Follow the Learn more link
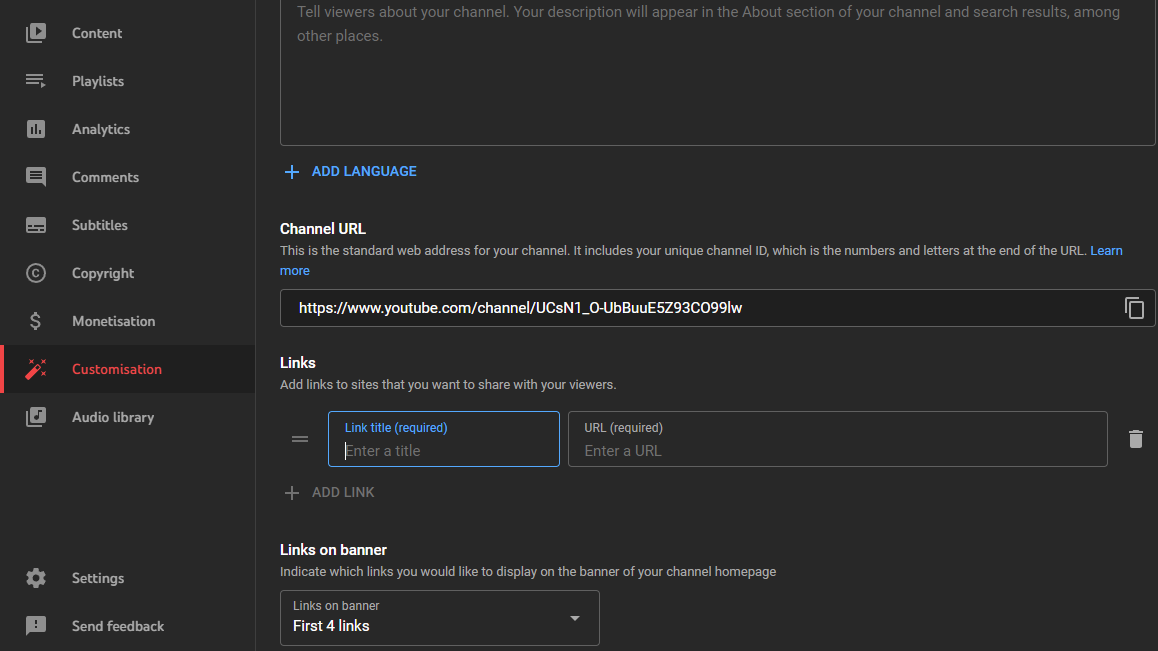The width and height of the screenshot is (1158, 651). 1106,250
